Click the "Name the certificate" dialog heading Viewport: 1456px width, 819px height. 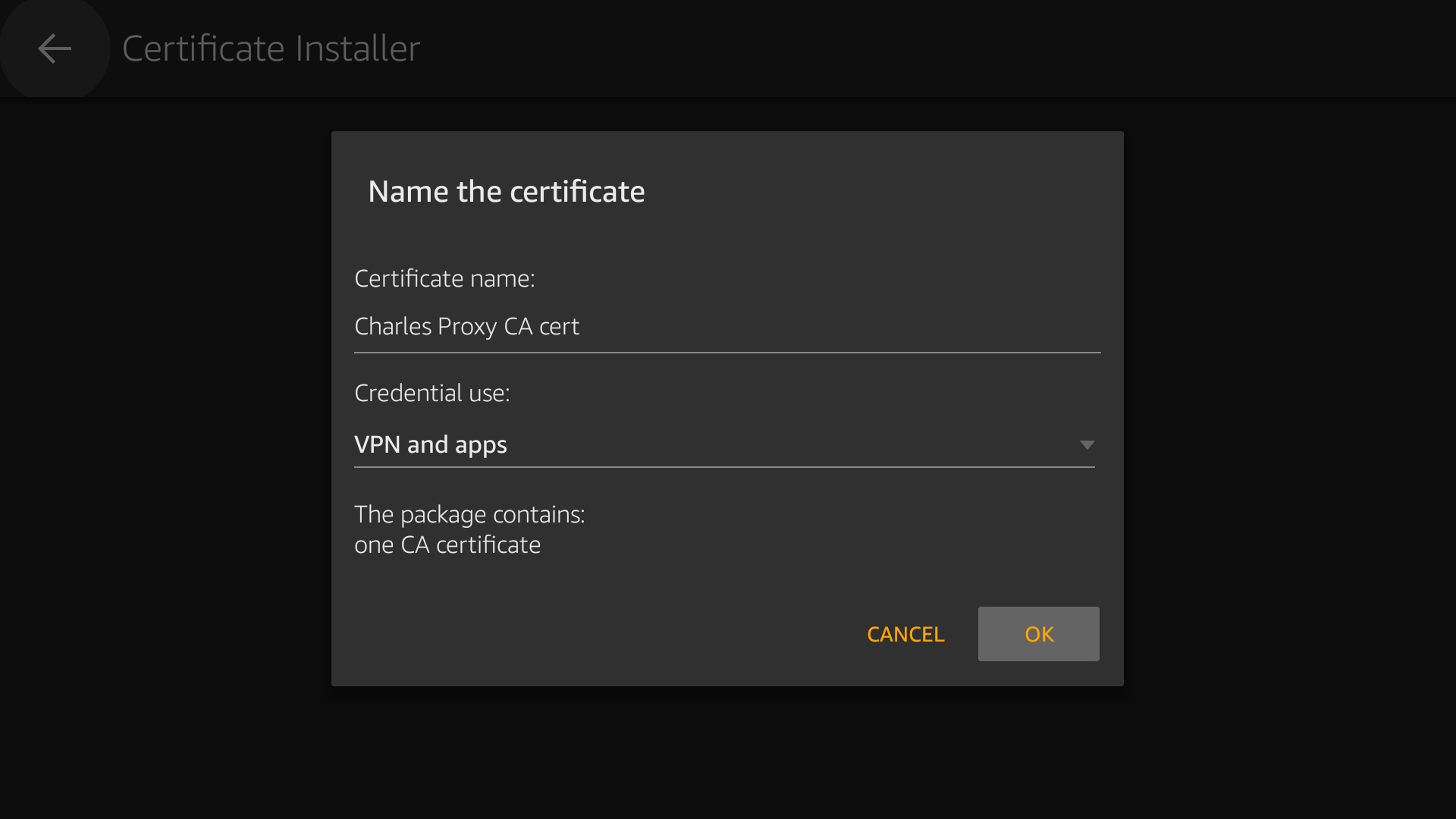click(x=506, y=192)
